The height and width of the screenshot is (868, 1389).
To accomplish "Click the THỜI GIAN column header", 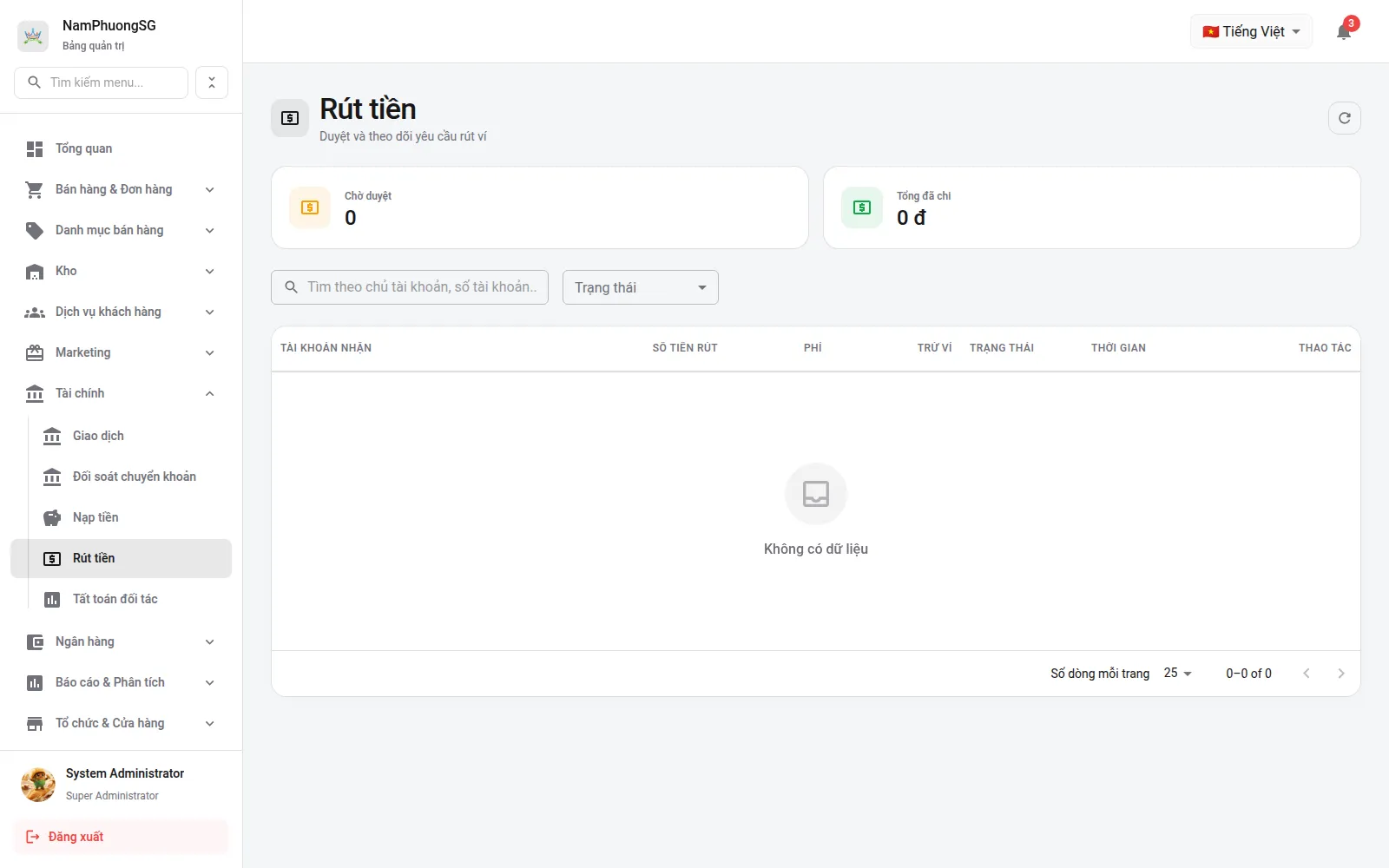I will (x=1118, y=348).
